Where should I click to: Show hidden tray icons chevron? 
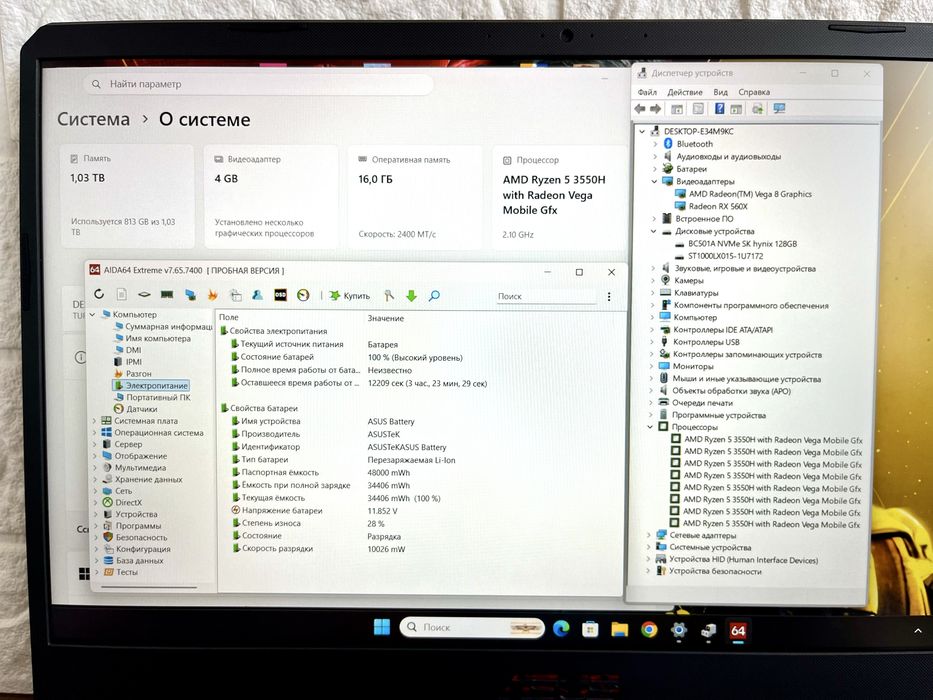click(918, 631)
